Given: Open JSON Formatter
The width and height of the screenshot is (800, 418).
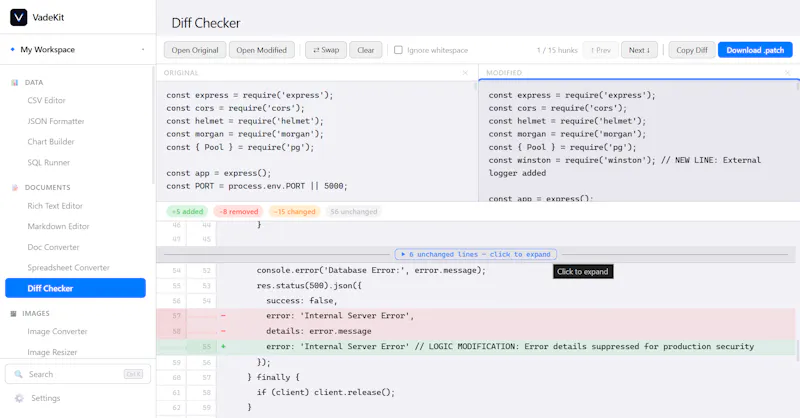Looking at the screenshot, I should click(x=56, y=121).
